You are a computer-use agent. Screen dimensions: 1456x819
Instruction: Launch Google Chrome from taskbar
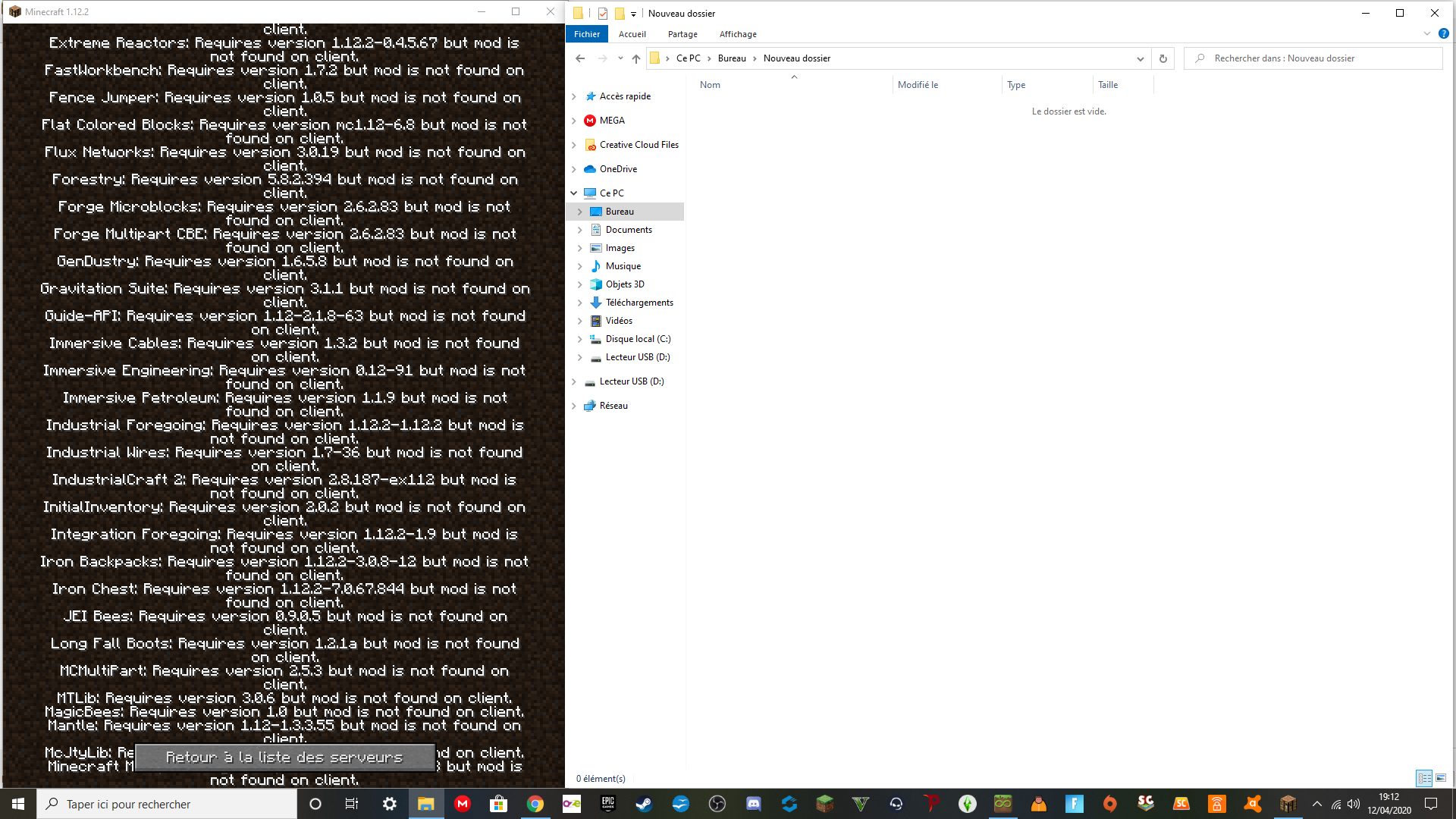(535, 804)
